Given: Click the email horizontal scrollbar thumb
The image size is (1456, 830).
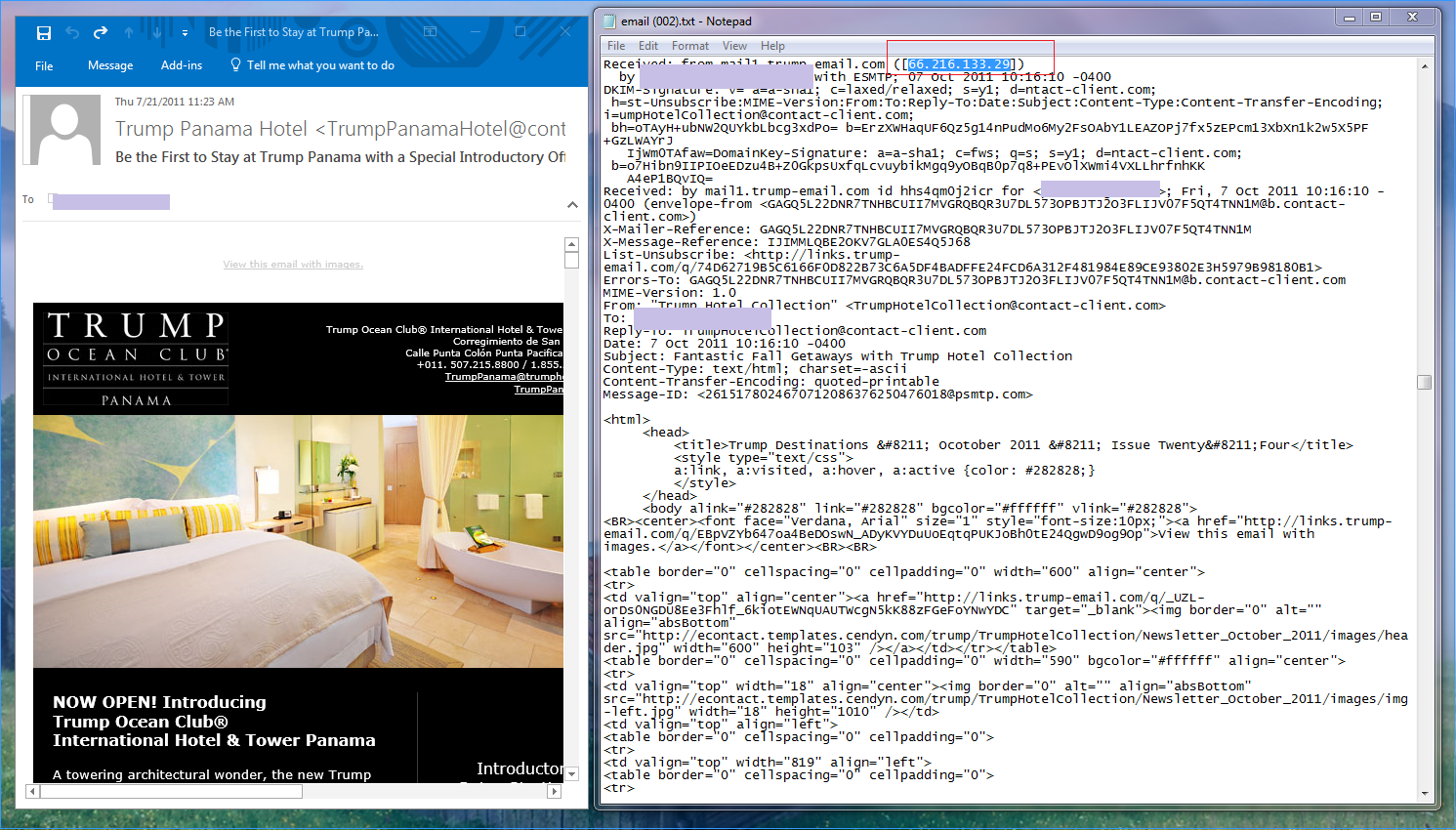Looking at the screenshot, I should pyautogui.click(x=171, y=791).
